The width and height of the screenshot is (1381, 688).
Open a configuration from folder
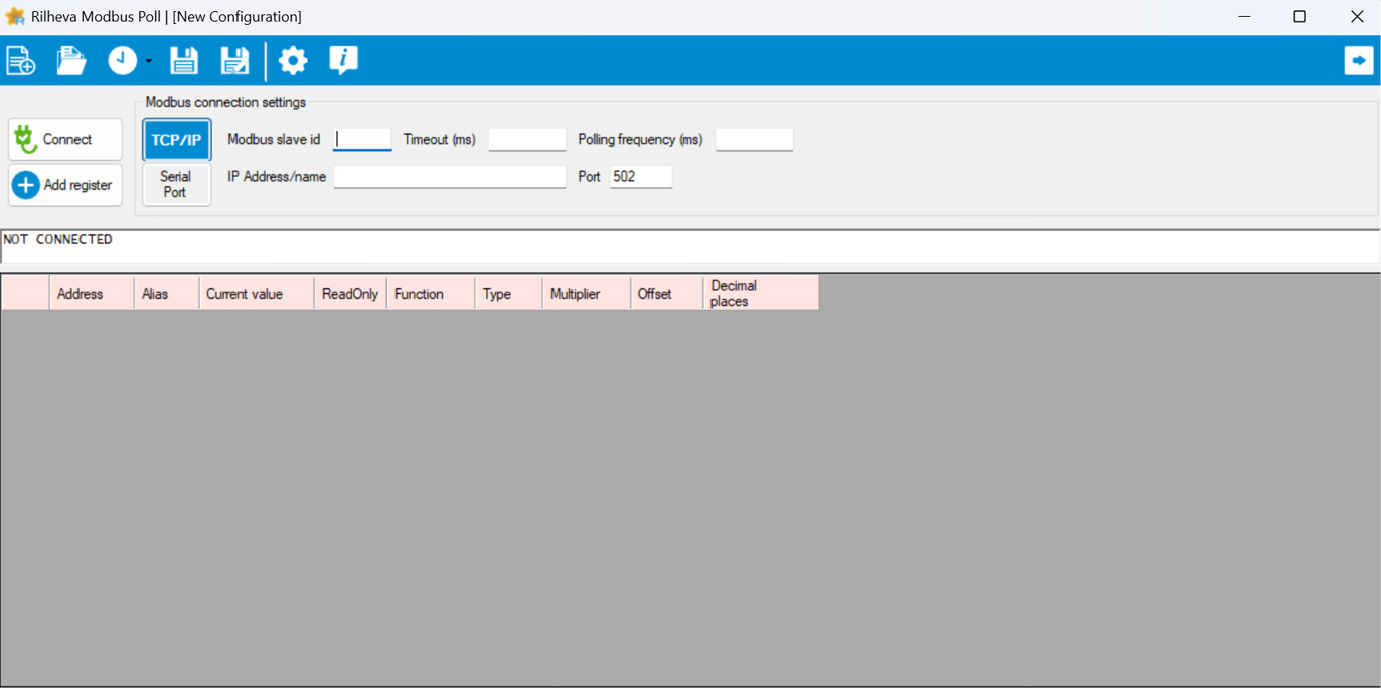click(x=71, y=61)
